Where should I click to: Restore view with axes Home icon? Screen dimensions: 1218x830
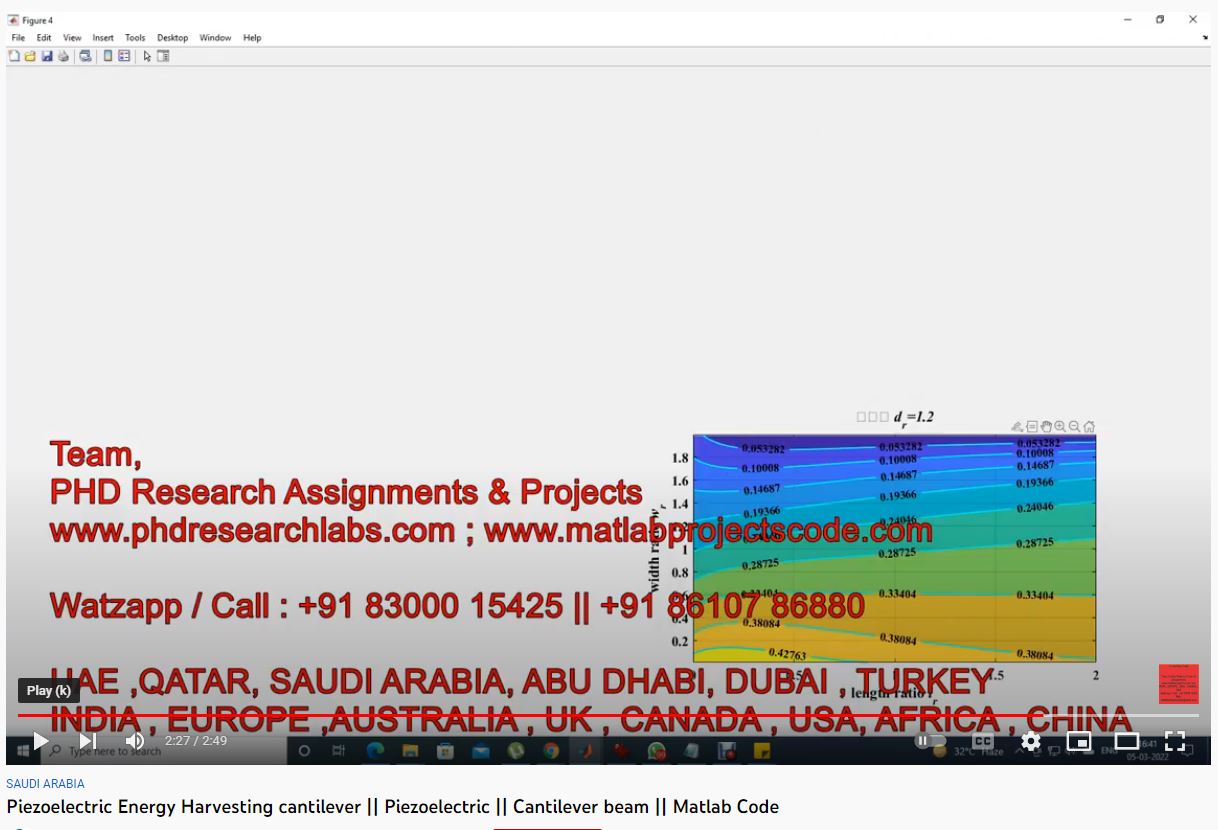[1089, 426]
